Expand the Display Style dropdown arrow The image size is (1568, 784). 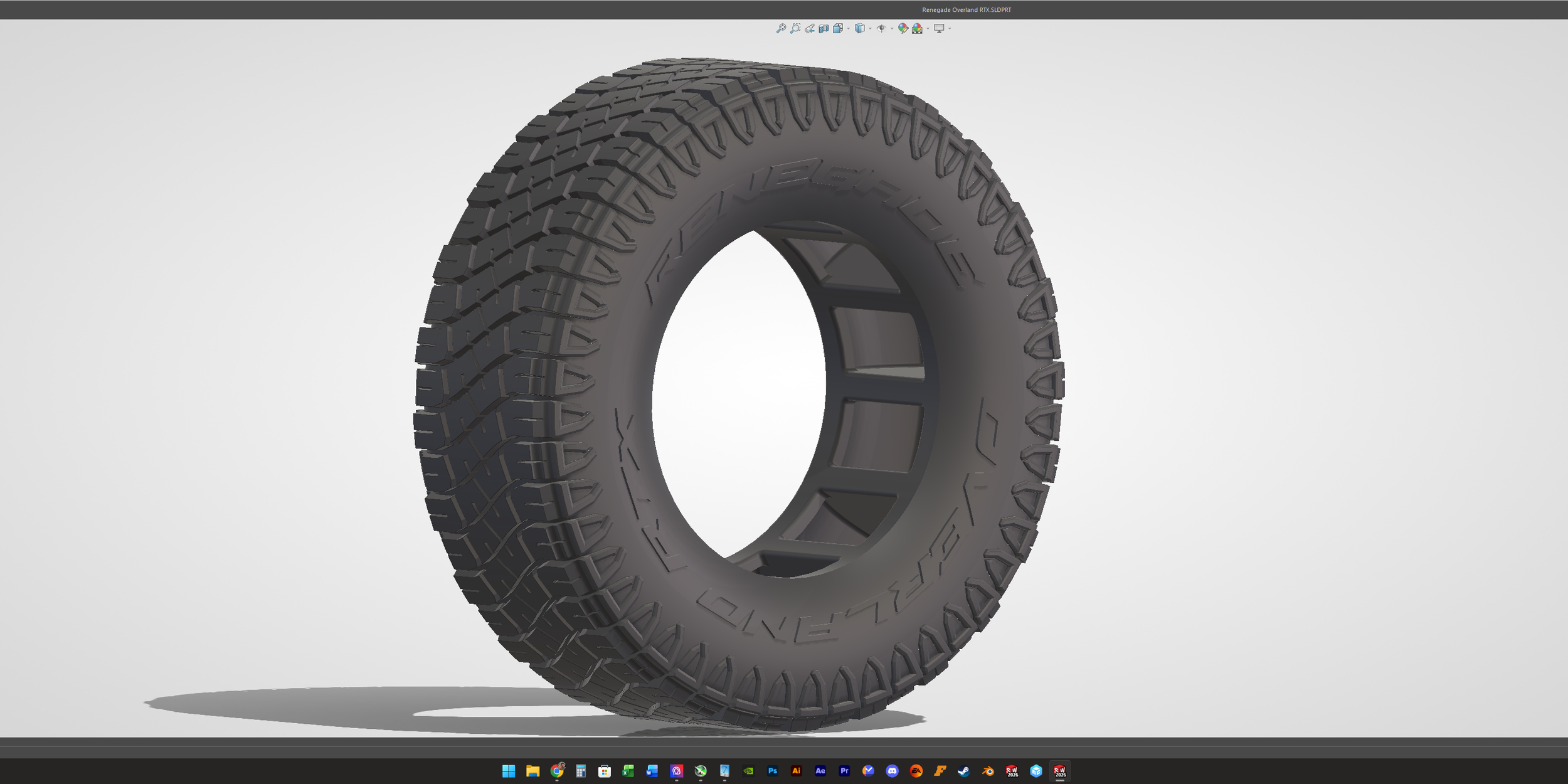tap(871, 28)
